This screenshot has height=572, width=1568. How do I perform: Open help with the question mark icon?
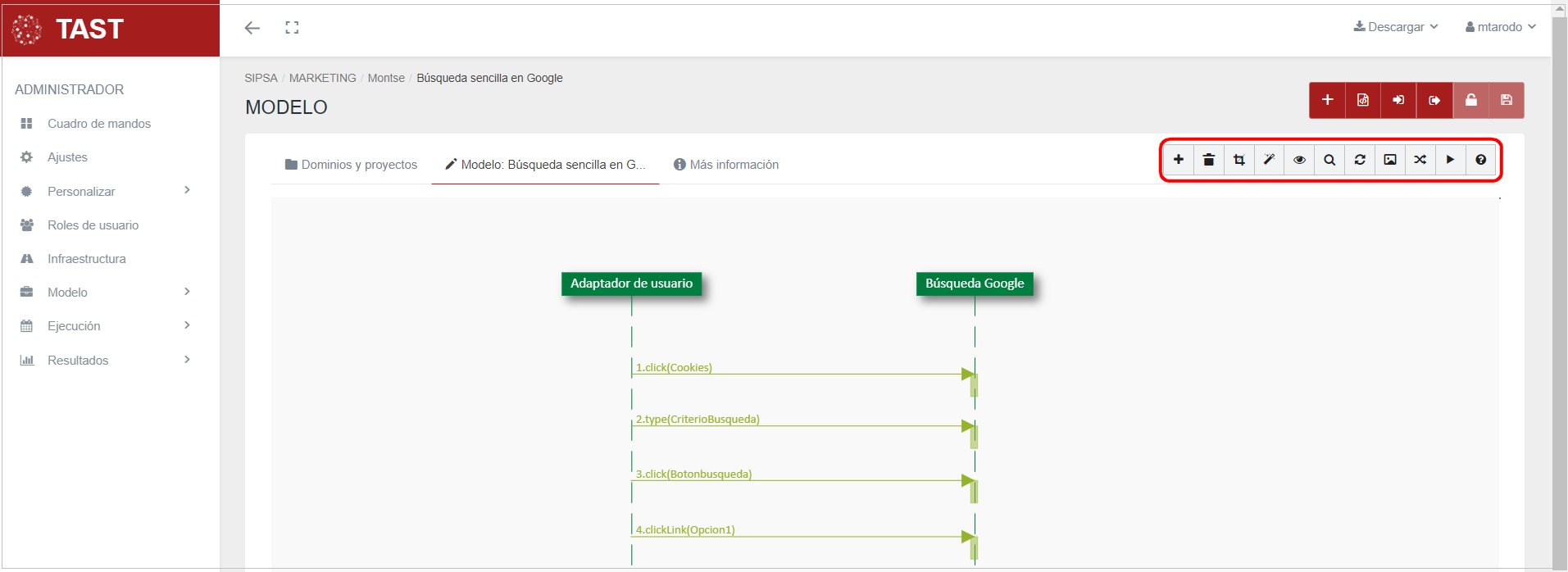coord(1480,160)
